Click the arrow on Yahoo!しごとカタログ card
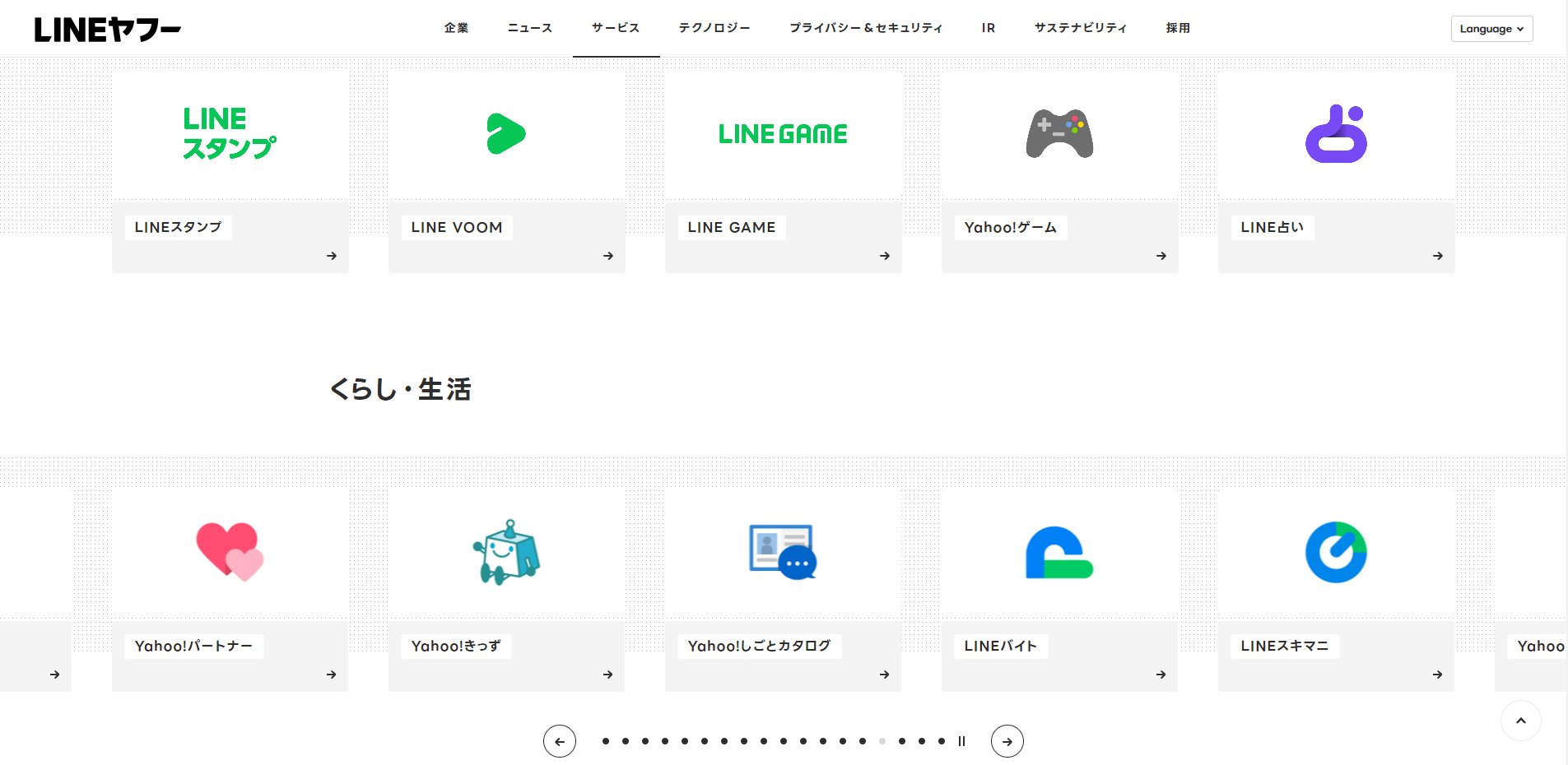Viewport: 1568px width, 765px height. (x=885, y=675)
